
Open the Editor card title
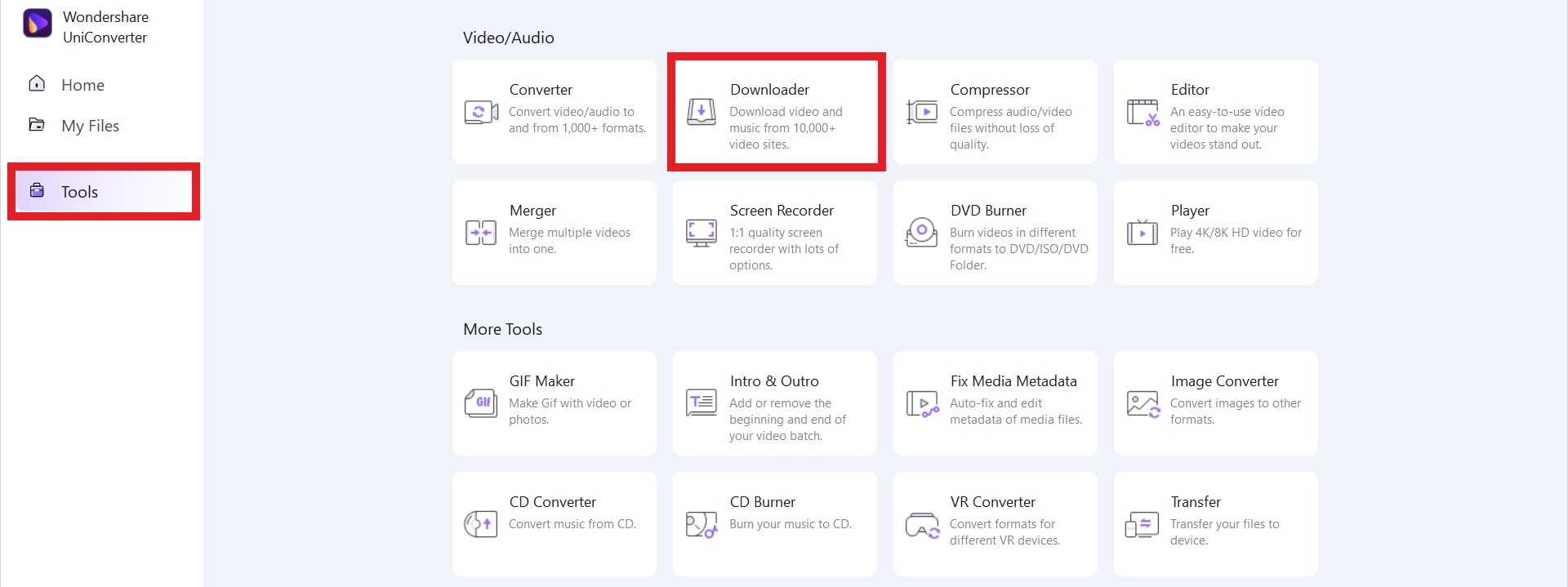click(x=1190, y=89)
